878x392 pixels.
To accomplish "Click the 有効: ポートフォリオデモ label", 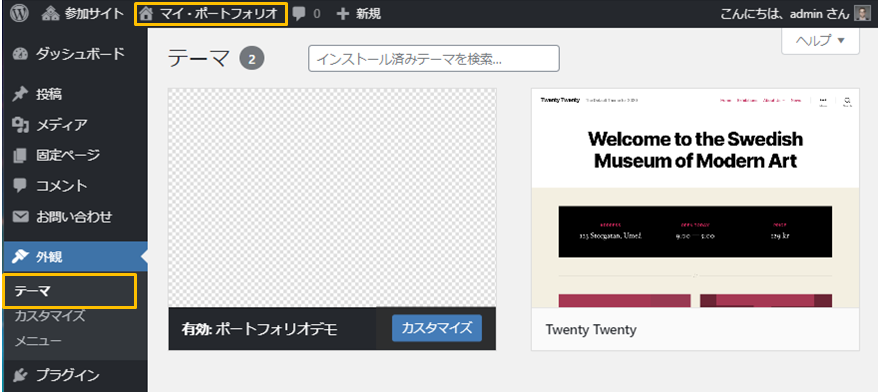I will (x=259, y=329).
